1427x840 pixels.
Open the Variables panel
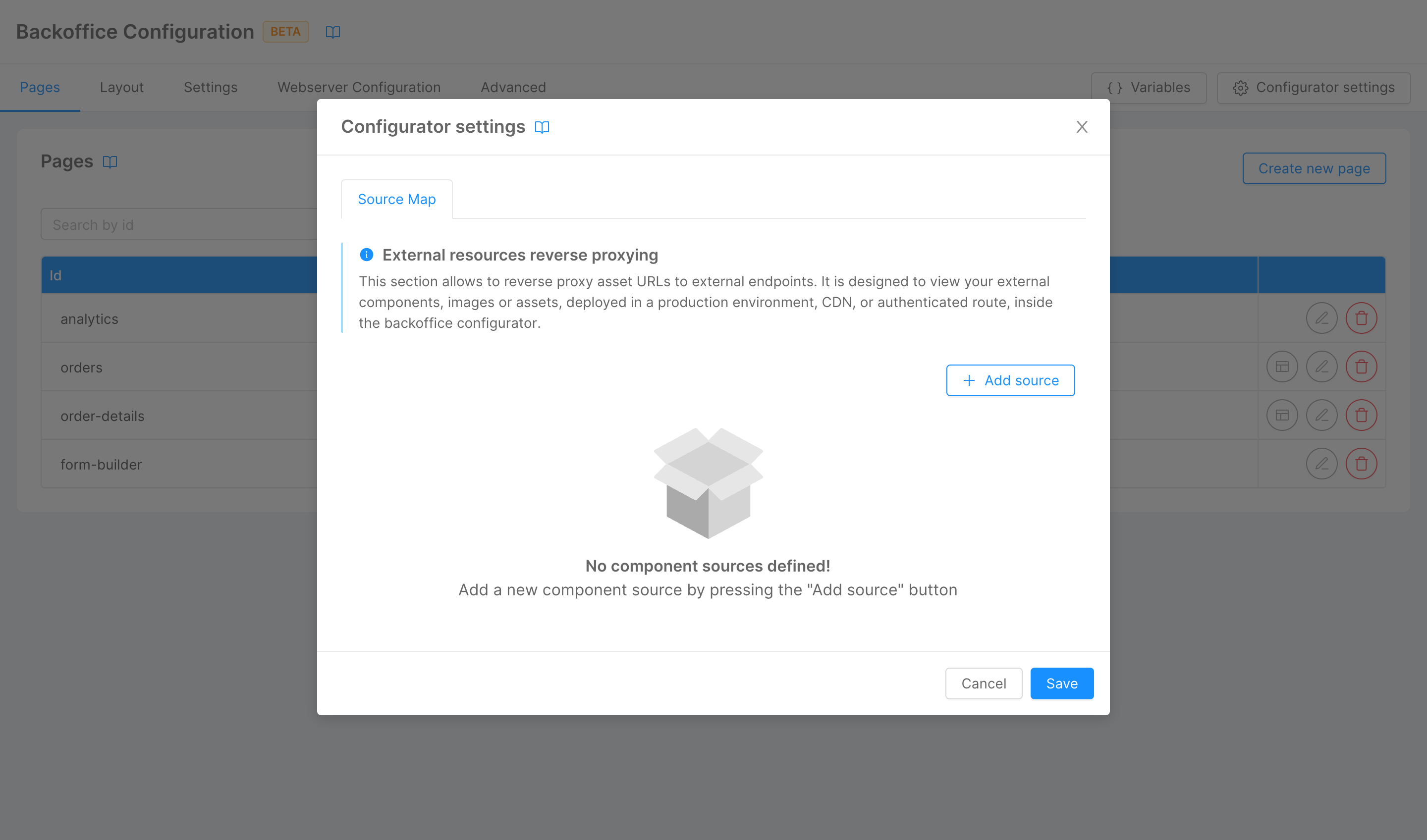1149,88
